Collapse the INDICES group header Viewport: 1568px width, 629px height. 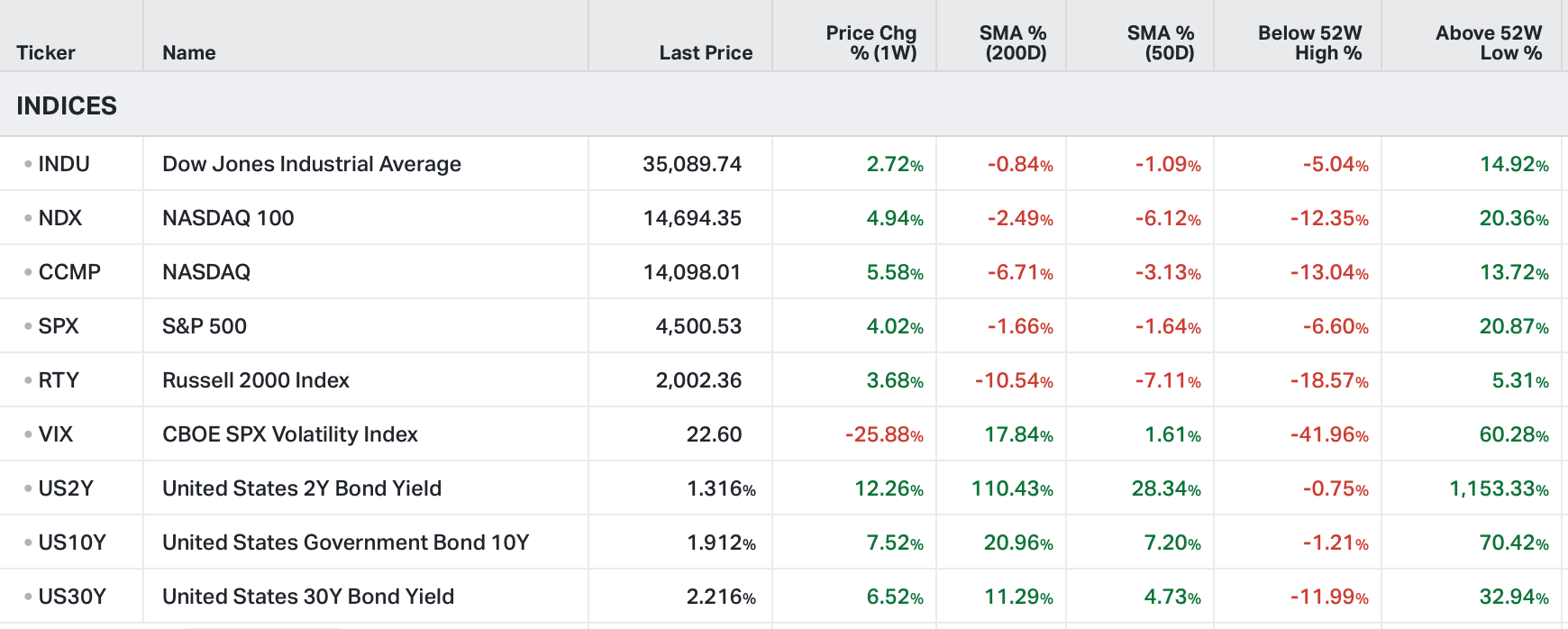(x=67, y=106)
